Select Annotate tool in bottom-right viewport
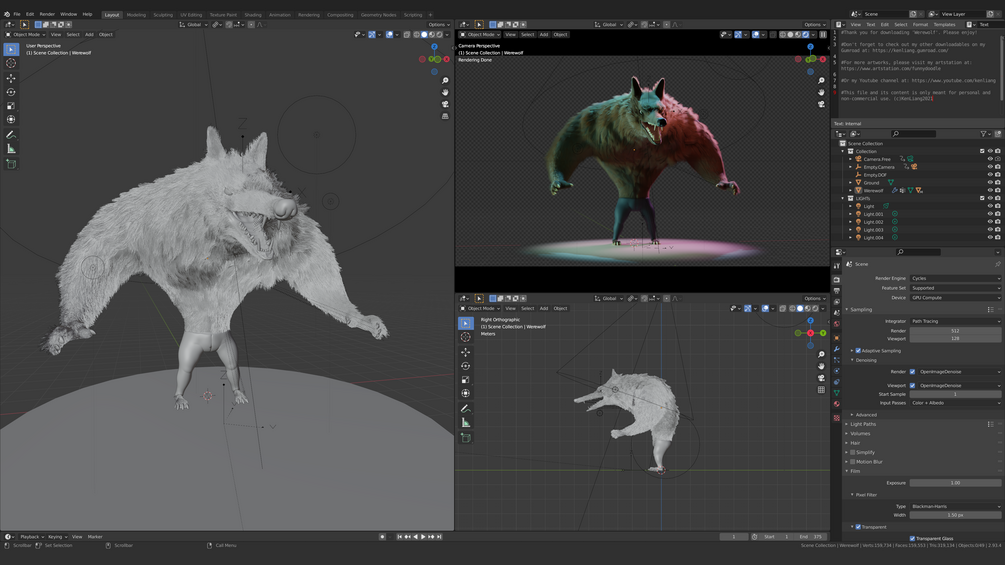The height and width of the screenshot is (565, 1005). tap(466, 409)
